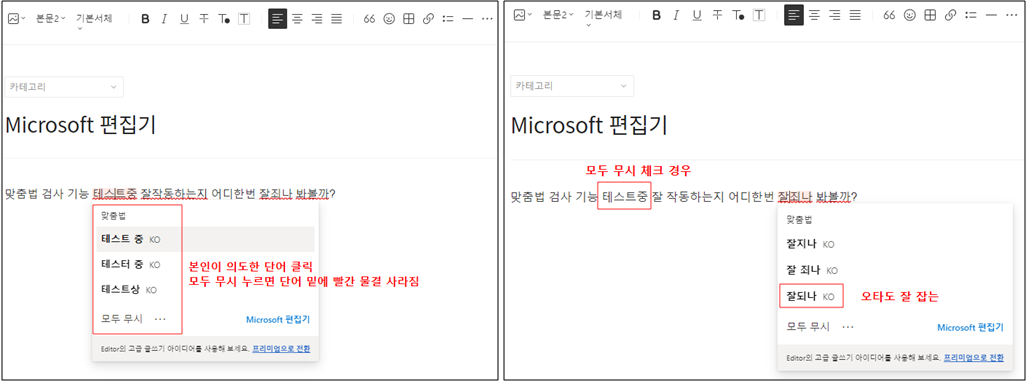
Task: Toggle italic in the right editor toolbar
Action: [x=676, y=15]
